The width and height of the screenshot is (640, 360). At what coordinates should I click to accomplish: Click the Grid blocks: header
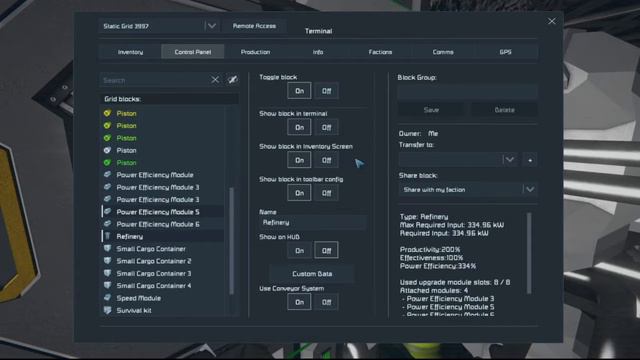tap(169, 99)
